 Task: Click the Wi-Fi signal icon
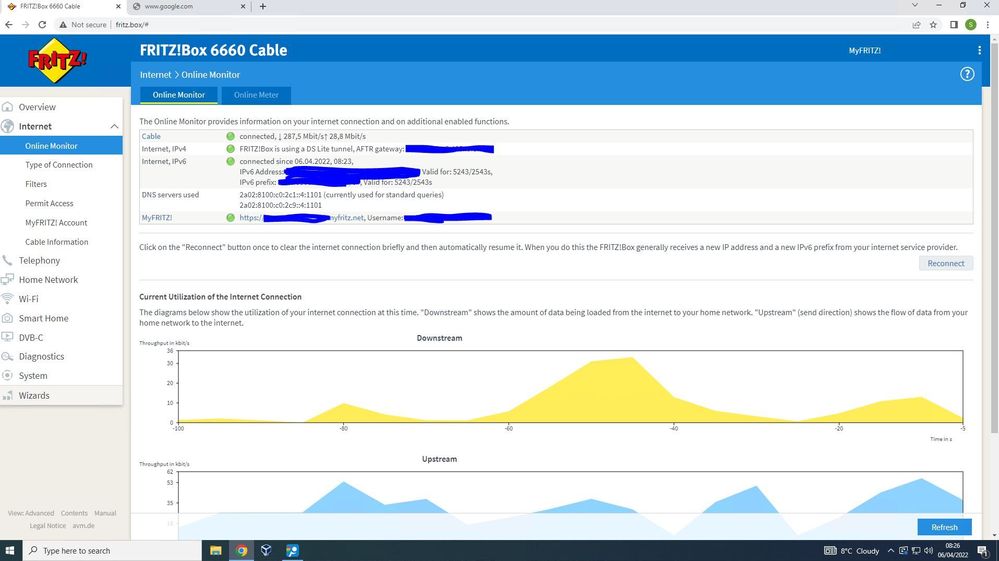(8, 299)
